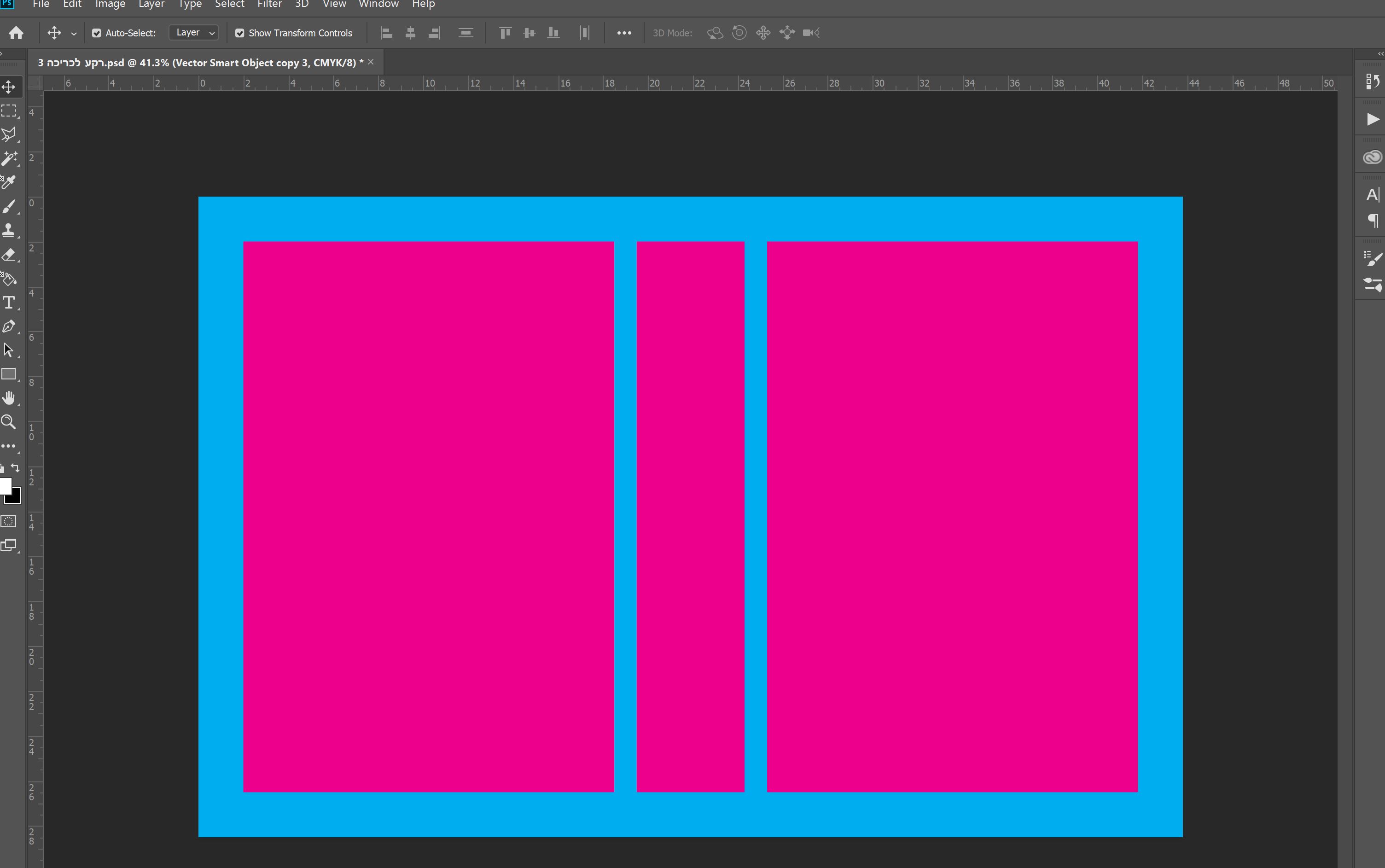Open the Filter menu
Viewport: 1385px width, 868px height.
269,5
